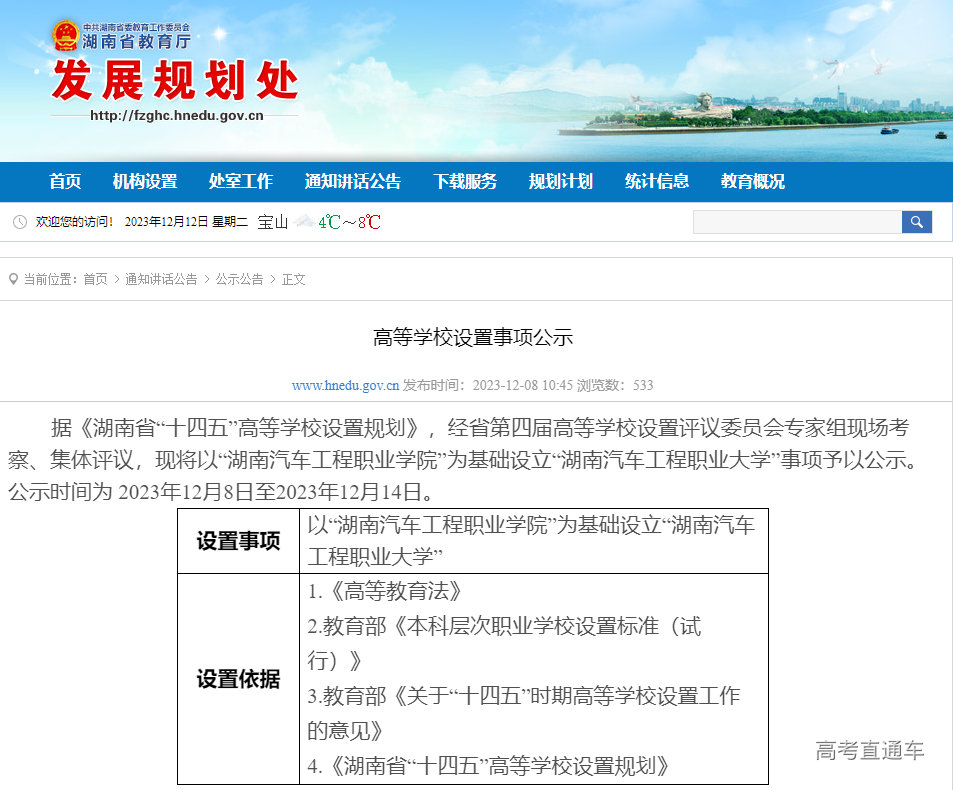
Task: Click inside the search input box
Action: coord(795,221)
